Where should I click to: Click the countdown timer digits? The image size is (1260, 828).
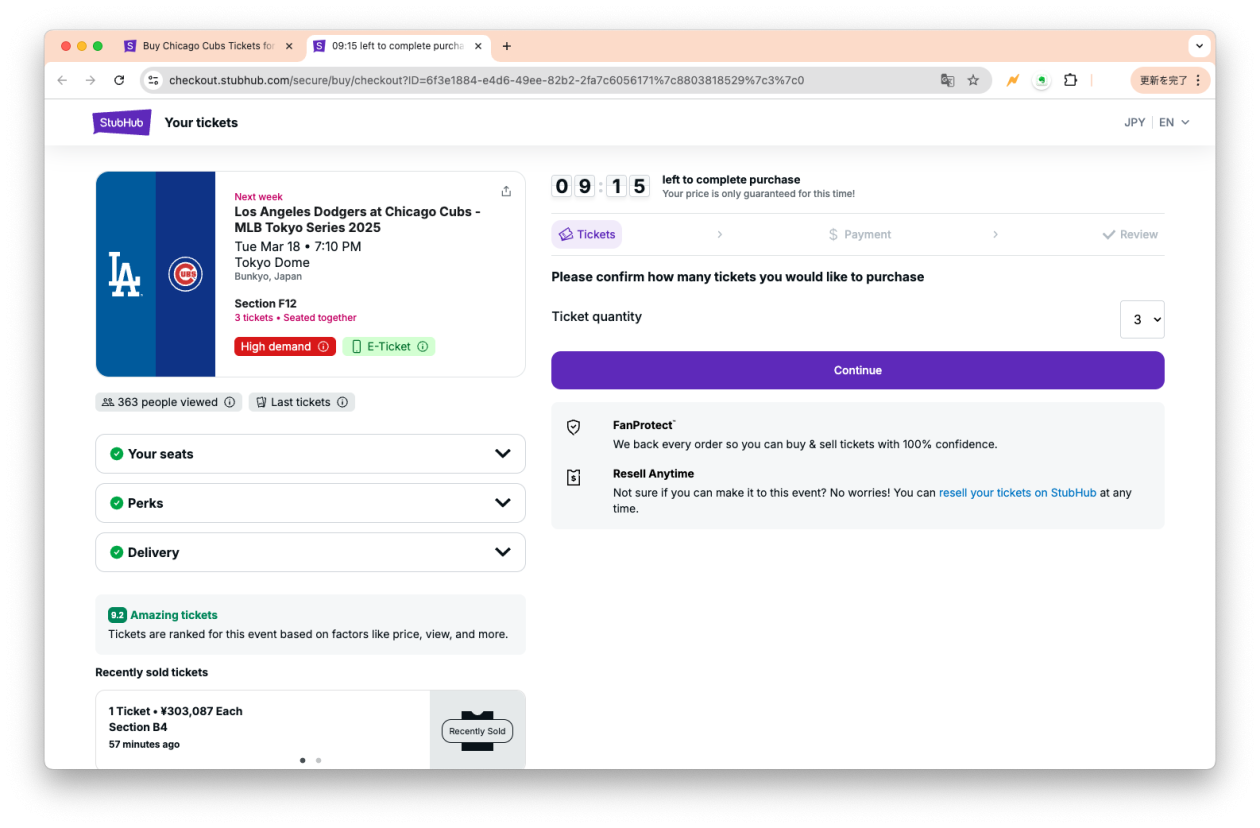pyautogui.click(x=600, y=186)
